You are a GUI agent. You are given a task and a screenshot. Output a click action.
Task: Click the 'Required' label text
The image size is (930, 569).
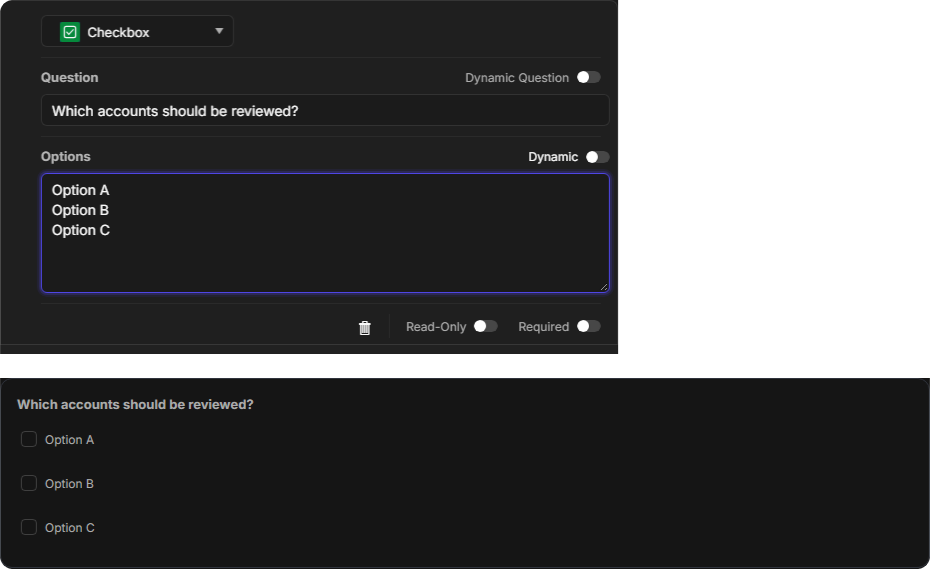pos(543,327)
